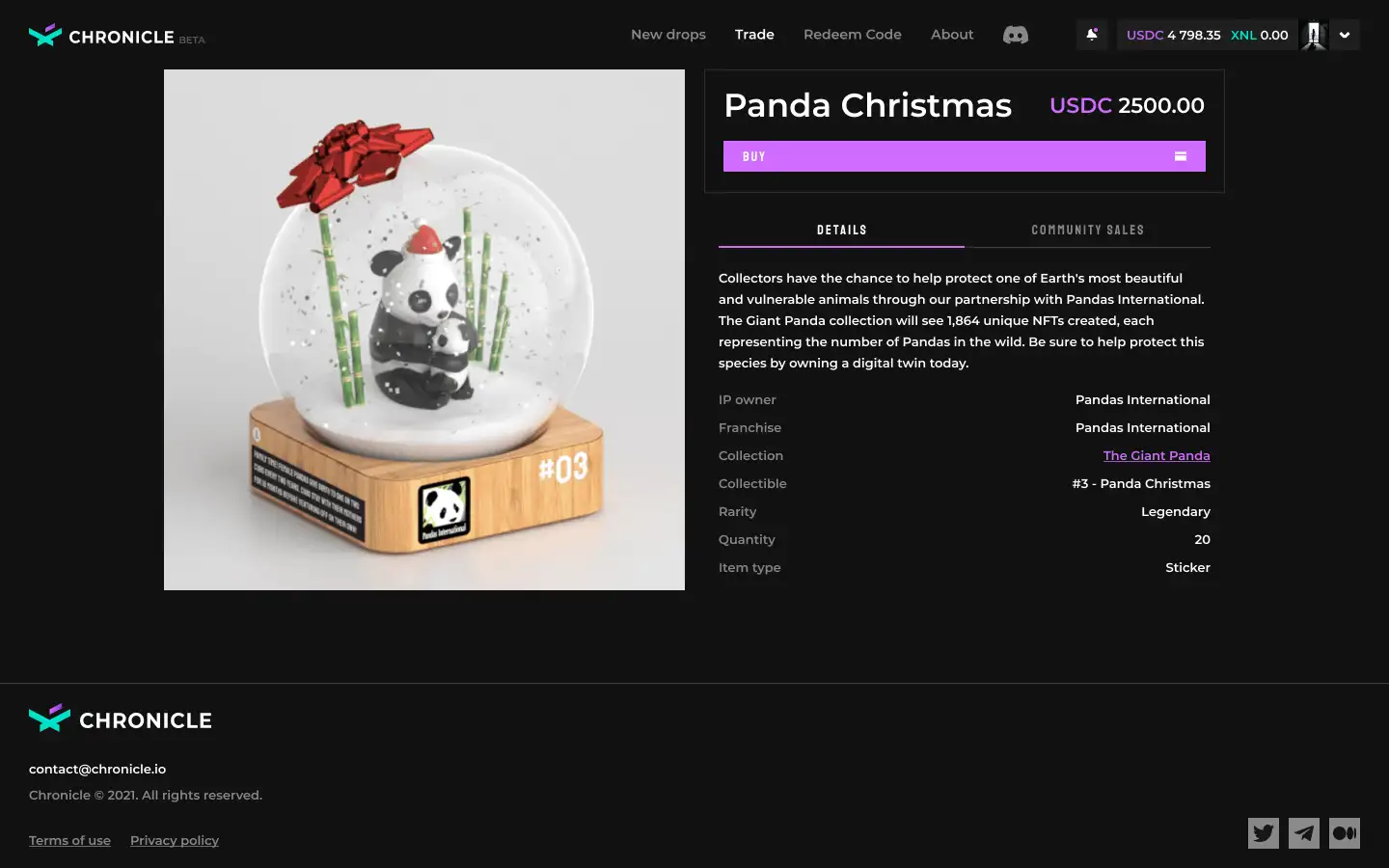Select the Details tab
The width and height of the screenshot is (1389, 868).
[x=841, y=231]
